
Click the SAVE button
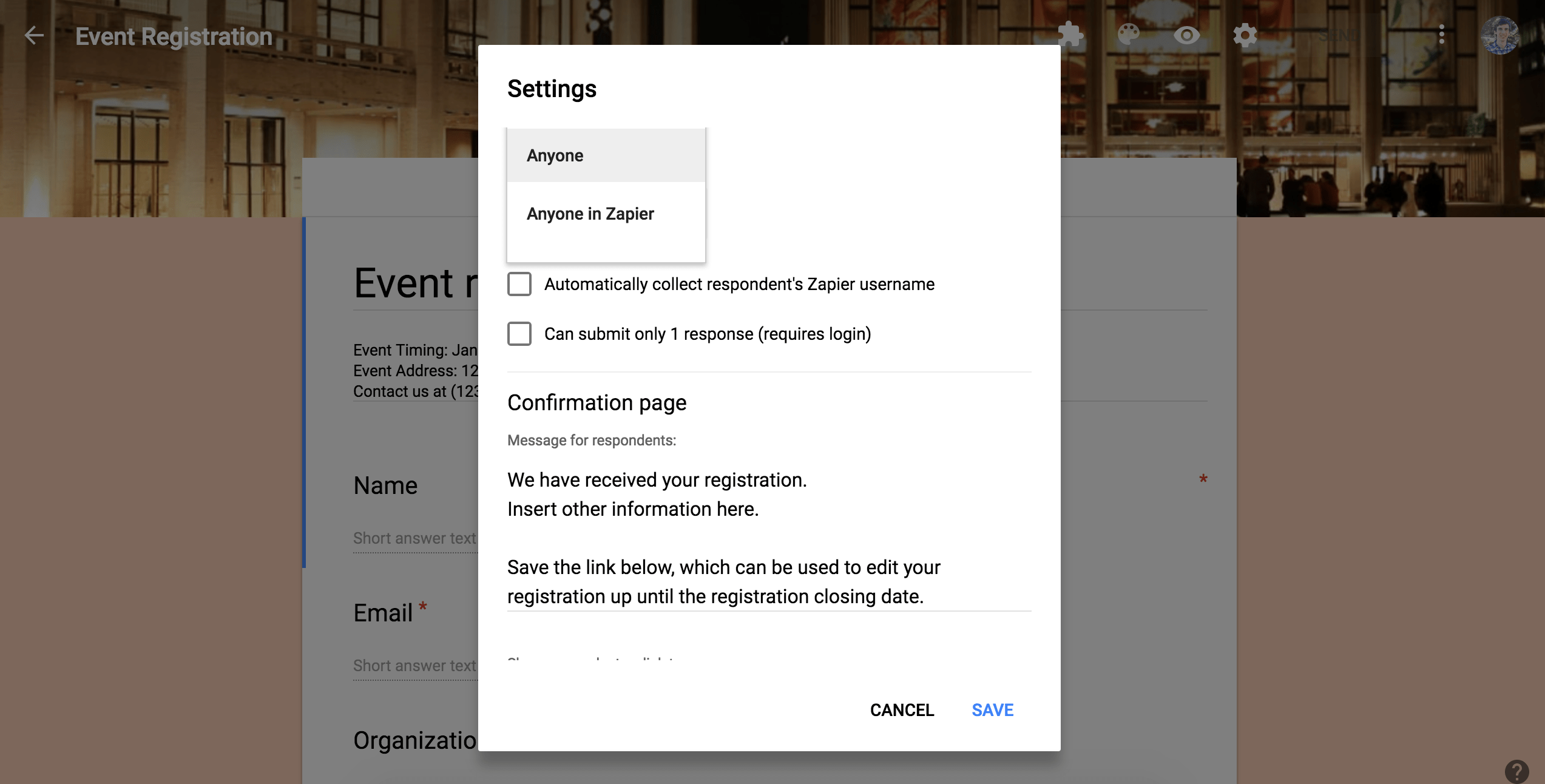(x=992, y=710)
